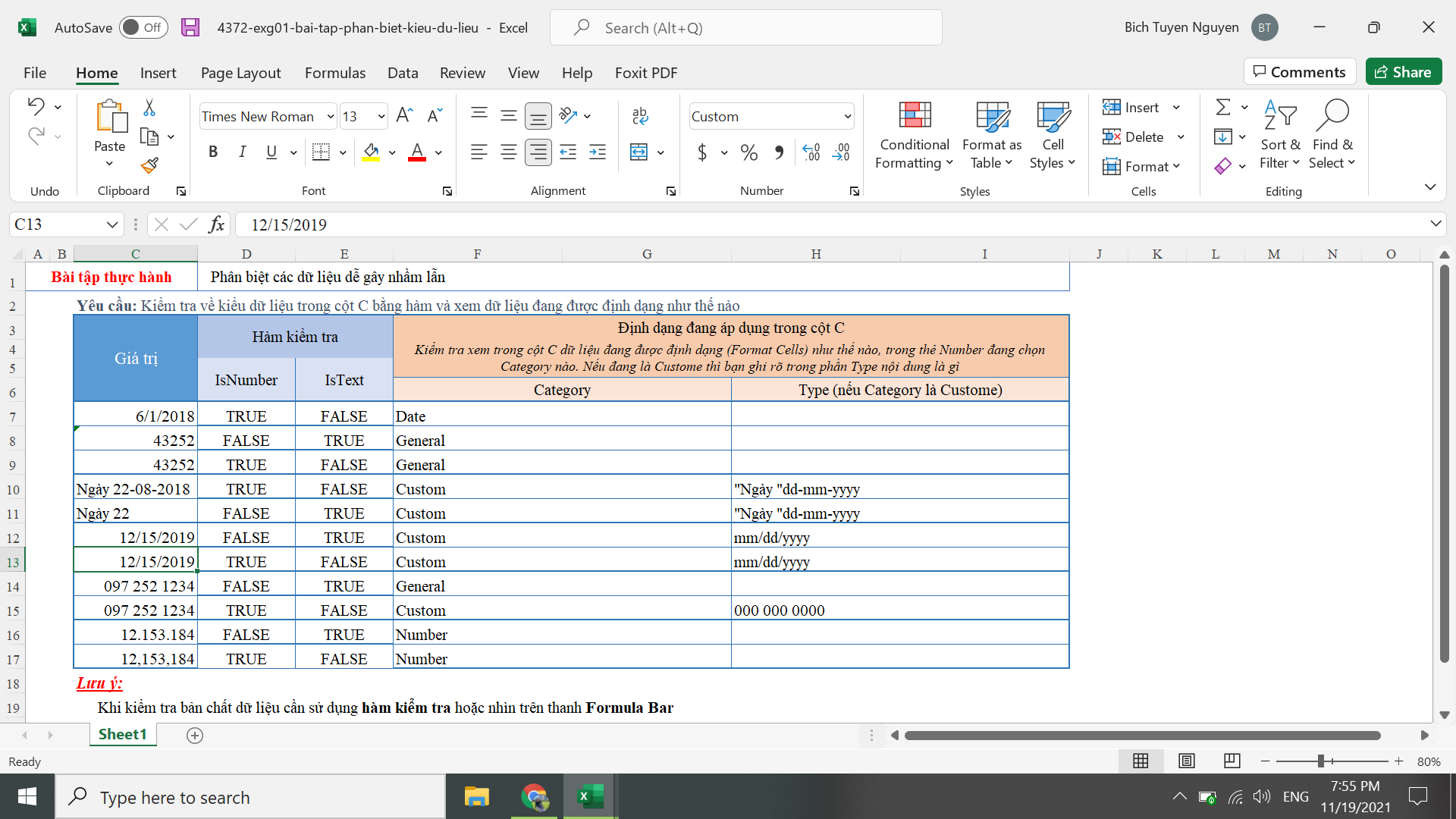Click the Excel search box
Image resolution: width=1456 pixels, height=819 pixels.
[x=745, y=28]
